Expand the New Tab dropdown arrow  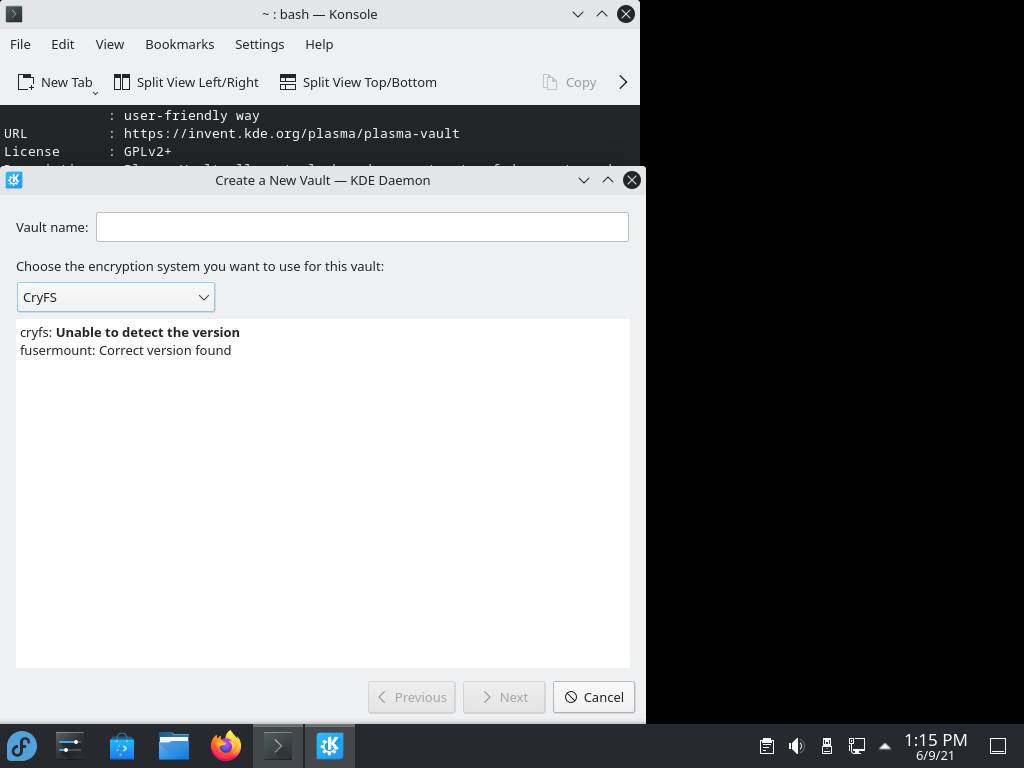point(95,93)
